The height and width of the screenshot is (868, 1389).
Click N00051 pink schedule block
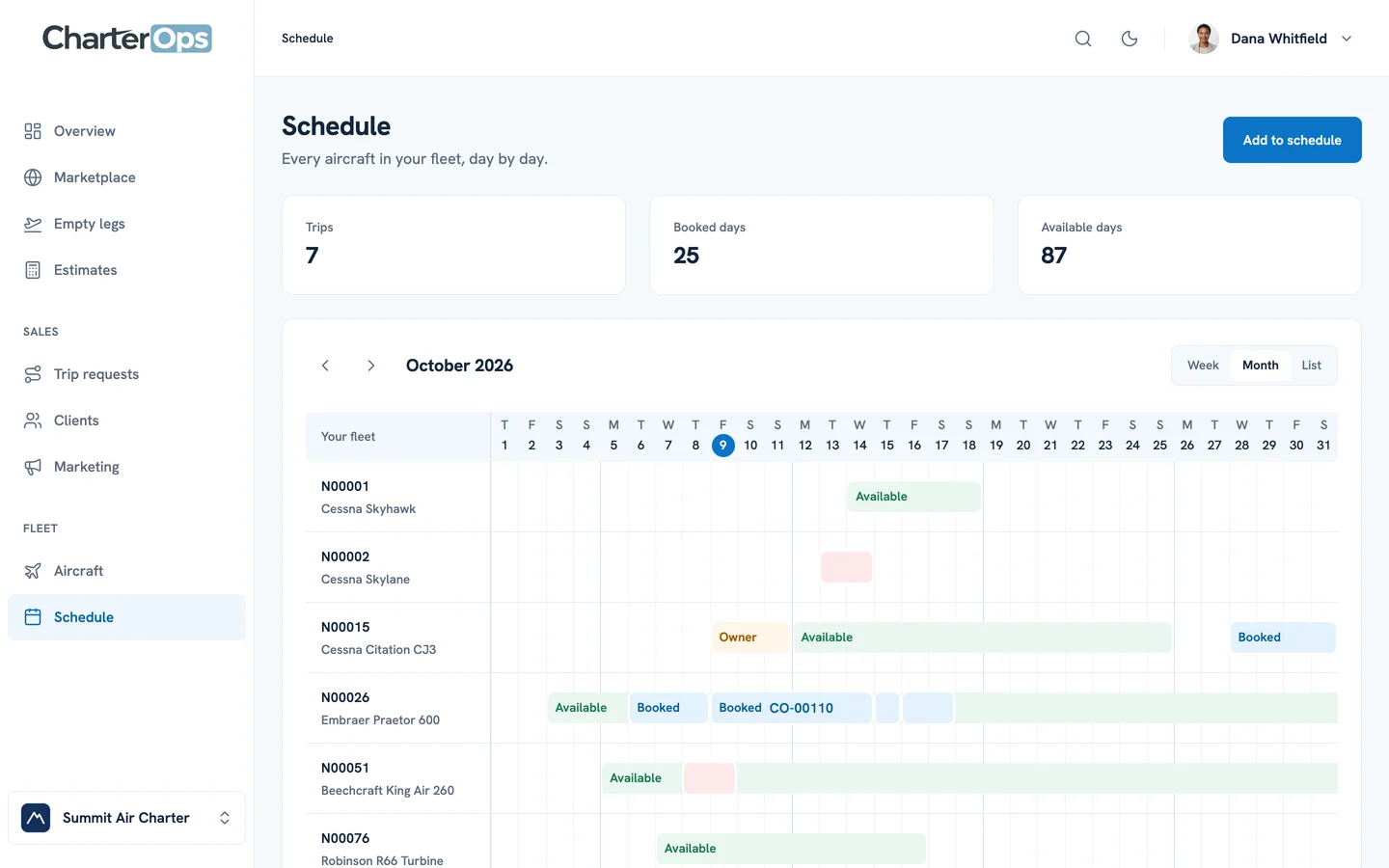tap(710, 778)
